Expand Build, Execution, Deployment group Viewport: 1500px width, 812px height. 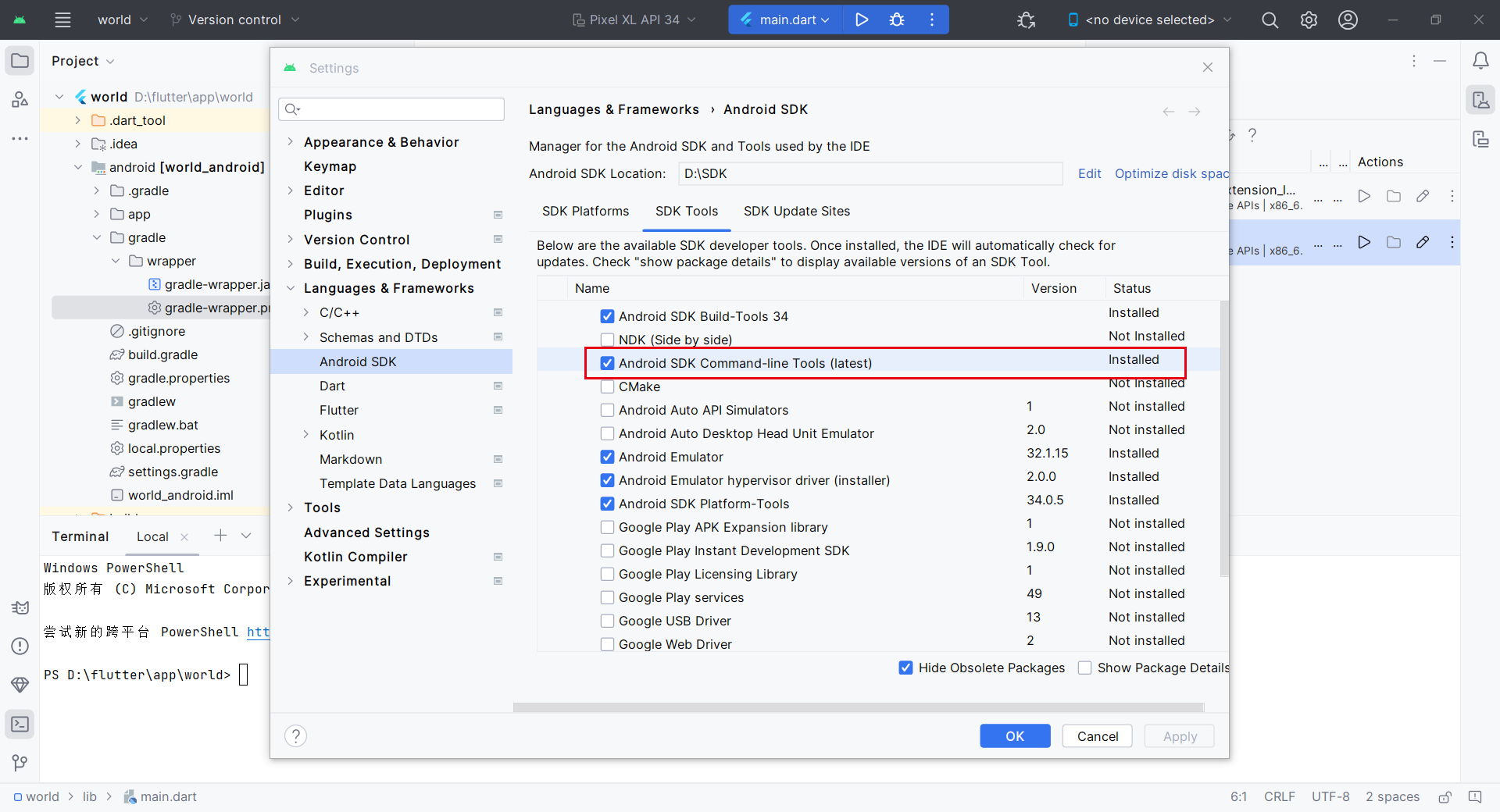point(291,264)
